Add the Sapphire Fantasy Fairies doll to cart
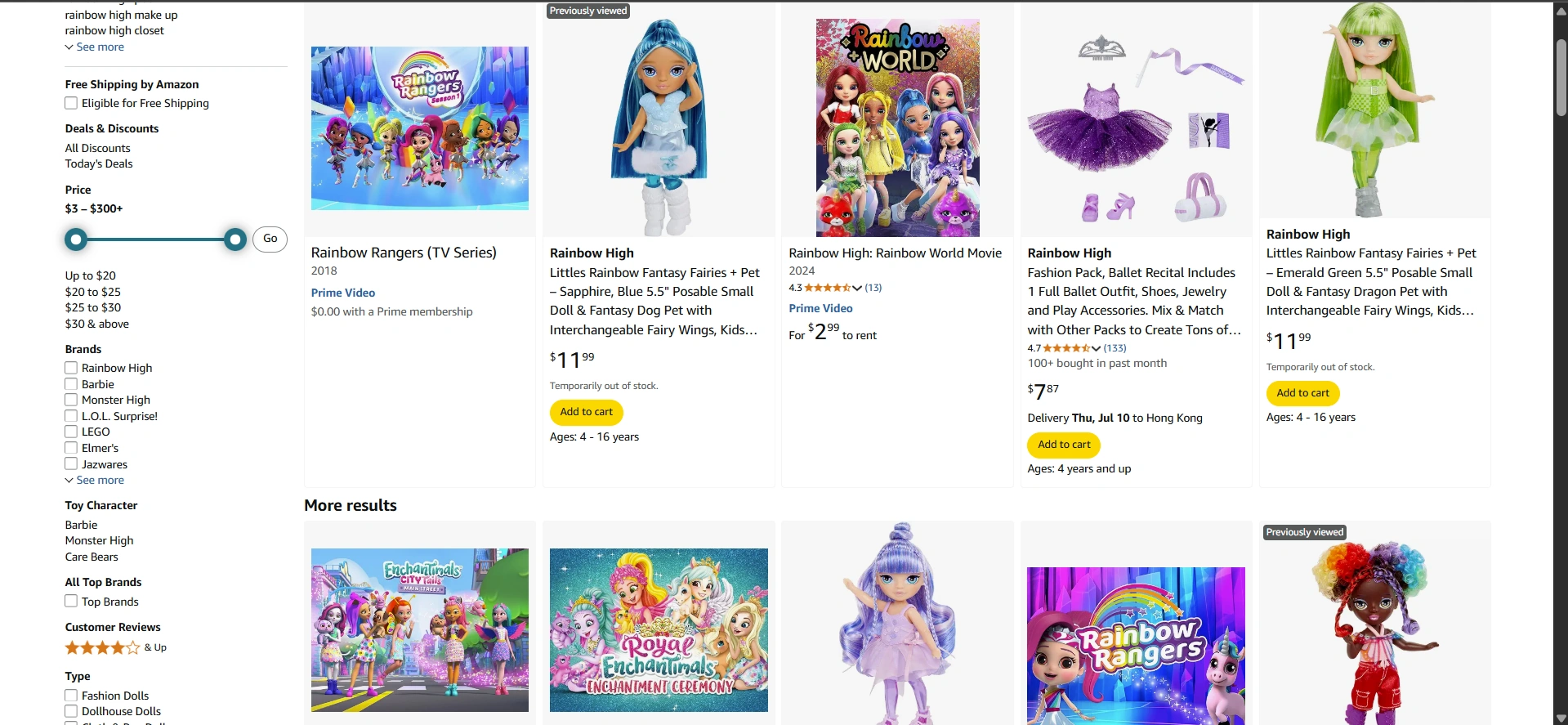1568x725 pixels. click(x=586, y=412)
